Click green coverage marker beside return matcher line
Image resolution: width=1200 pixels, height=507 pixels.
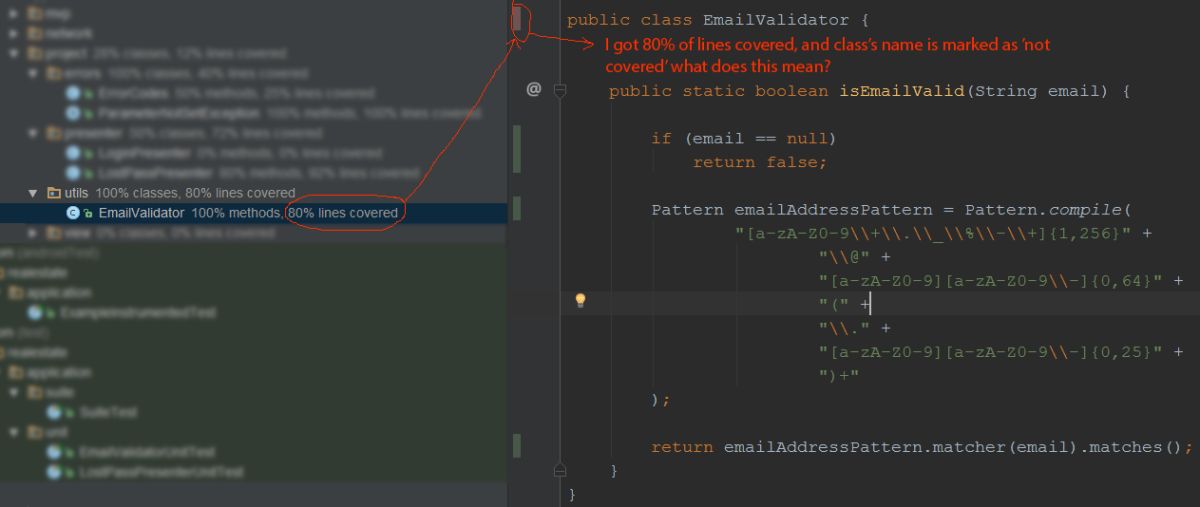pyautogui.click(x=516, y=446)
